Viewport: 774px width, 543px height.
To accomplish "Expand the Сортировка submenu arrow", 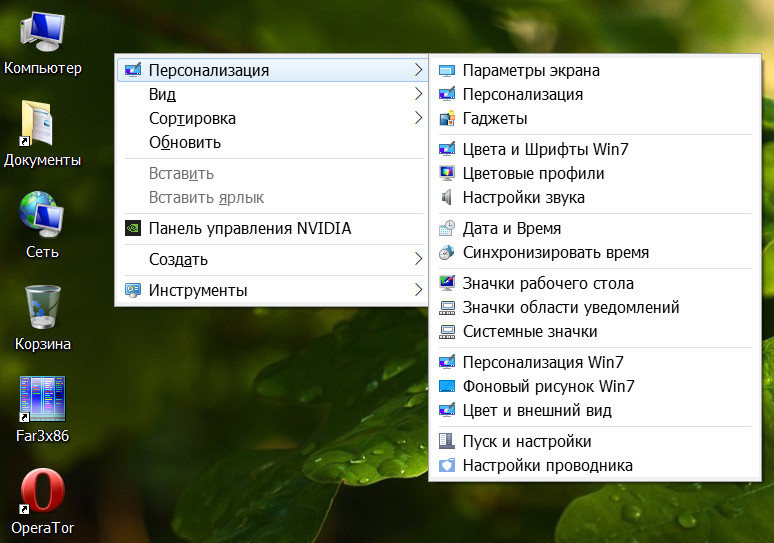I will (x=419, y=118).
